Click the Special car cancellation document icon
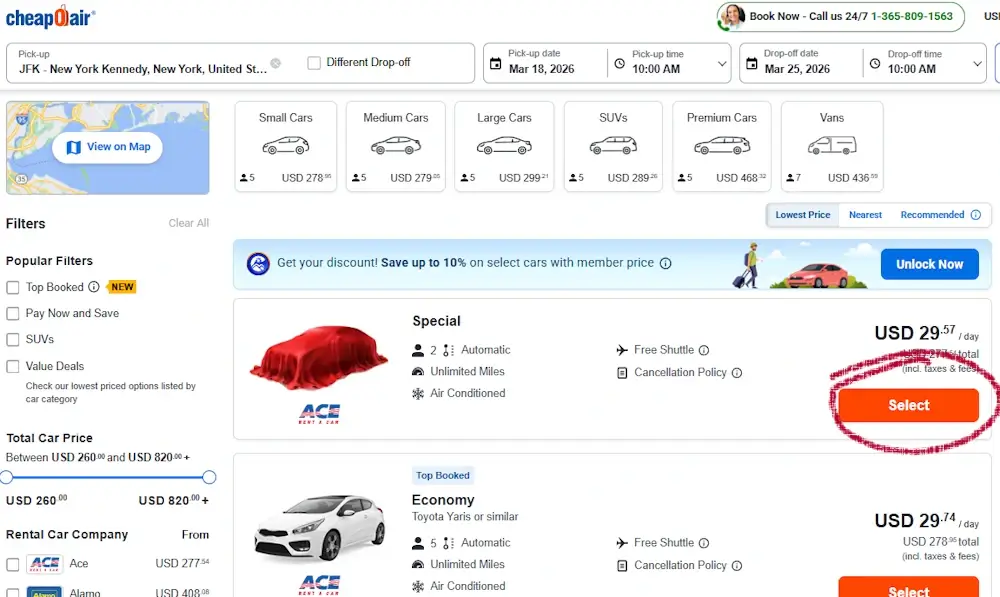 click(622, 372)
